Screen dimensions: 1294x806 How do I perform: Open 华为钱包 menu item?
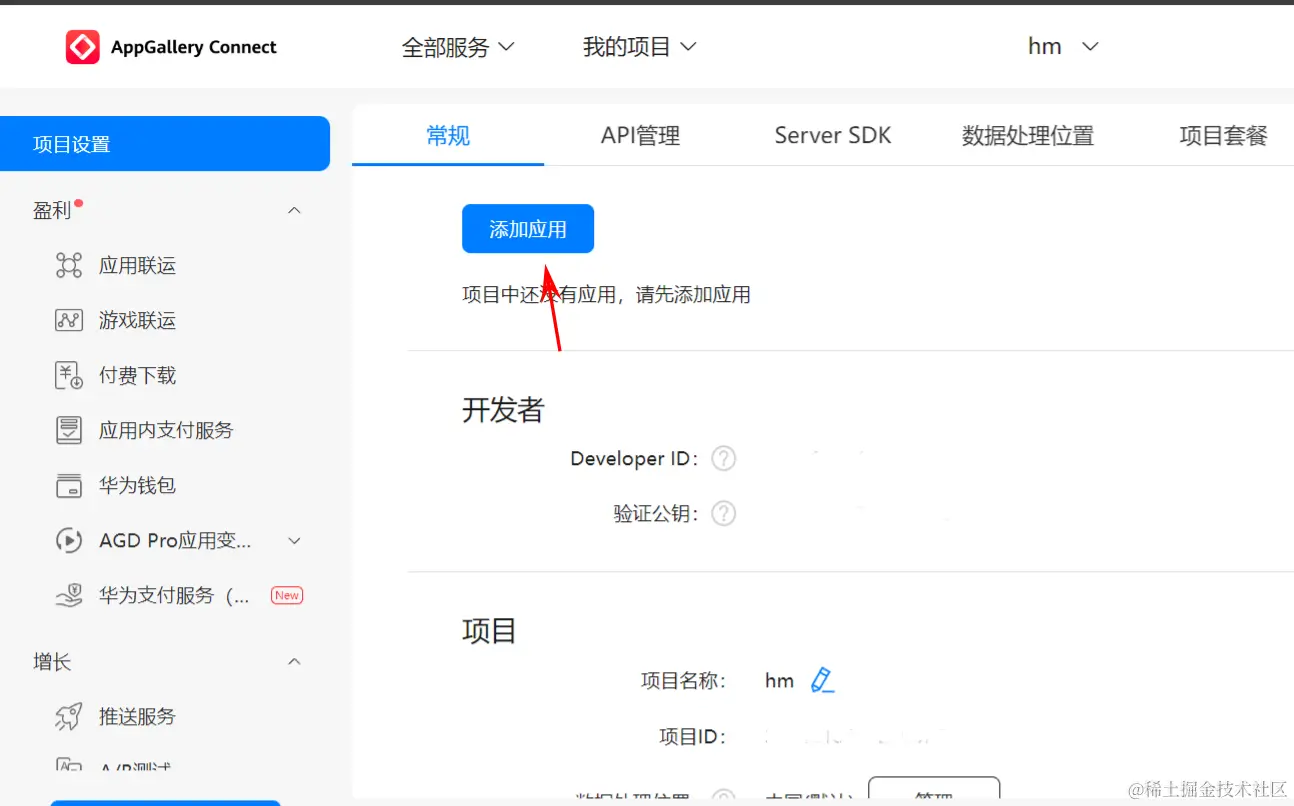tap(137, 485)
